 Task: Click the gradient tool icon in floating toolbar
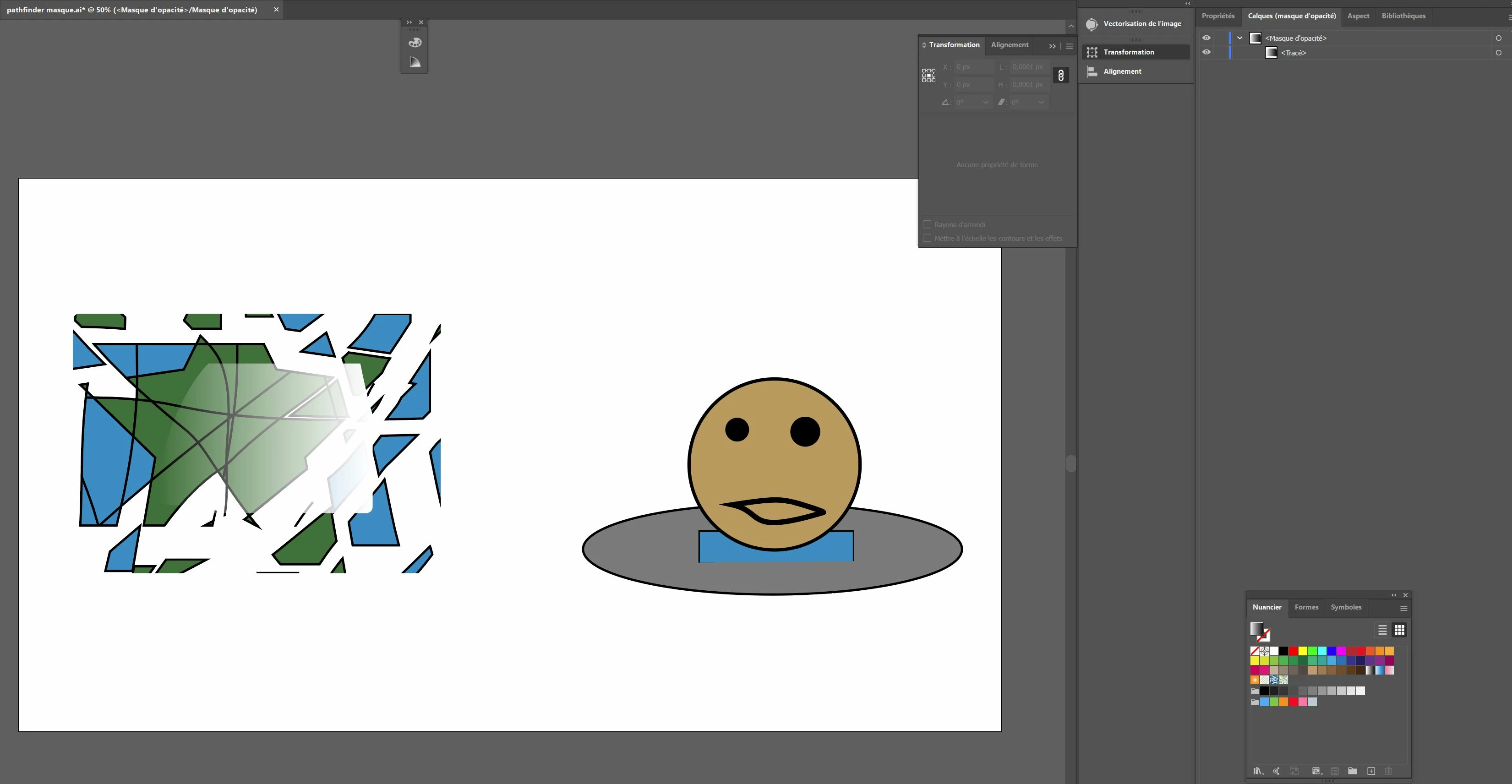415,62
